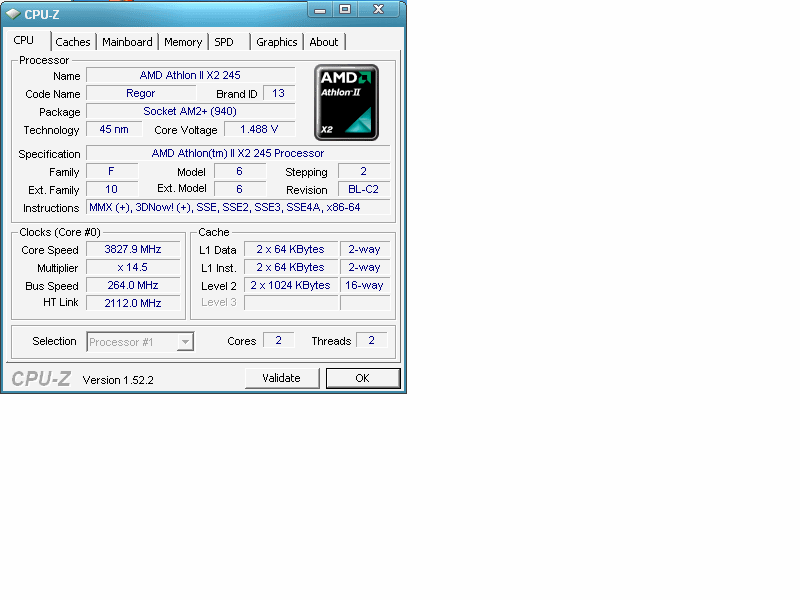Screen dimensions: 800x600
Task: Click the L1 Inst. associativity 2-way
Action: point(365,267)
